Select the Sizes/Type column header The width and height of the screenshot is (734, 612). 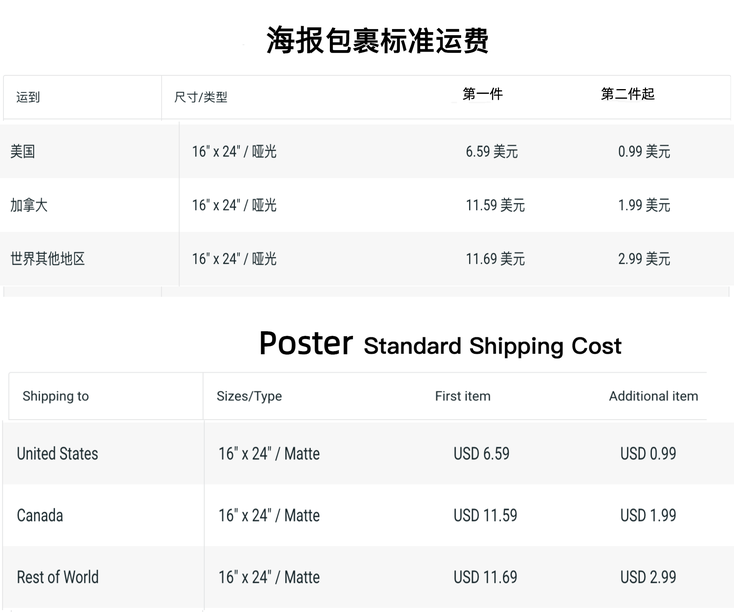tap(249, 396)
